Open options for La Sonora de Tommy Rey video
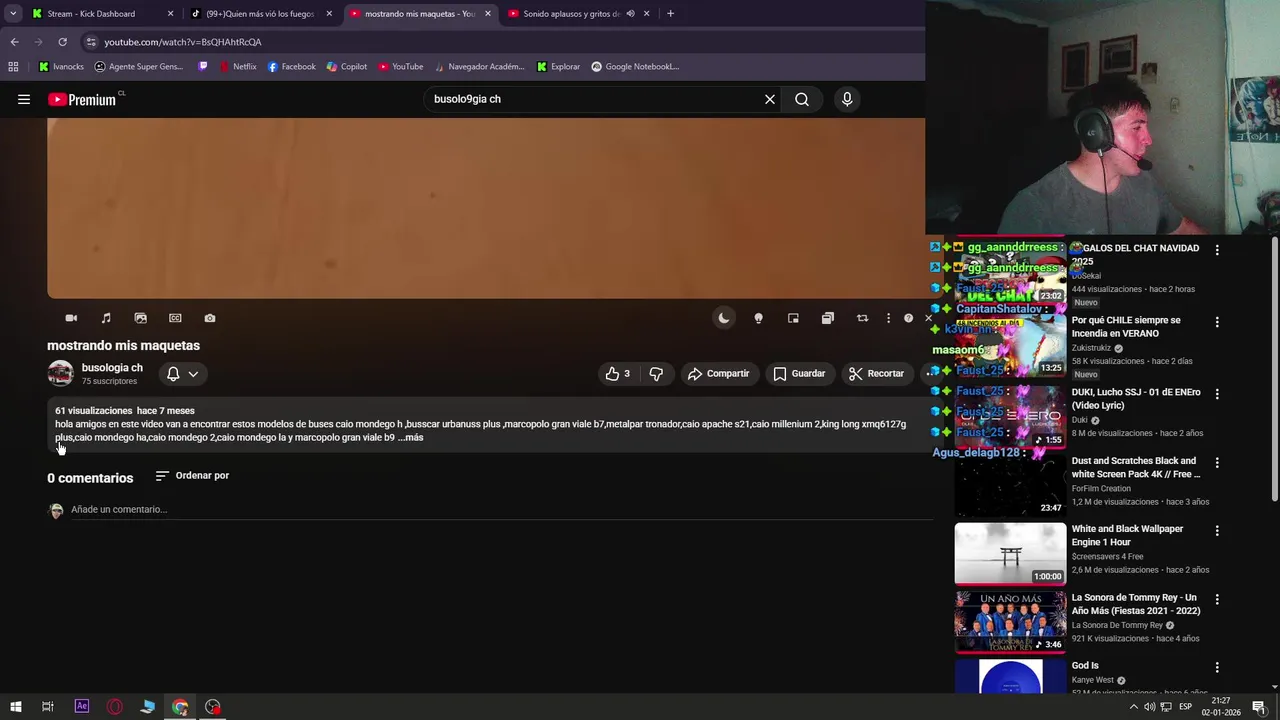This screenshot has height=720, width=1280. tap(1217, 599)
